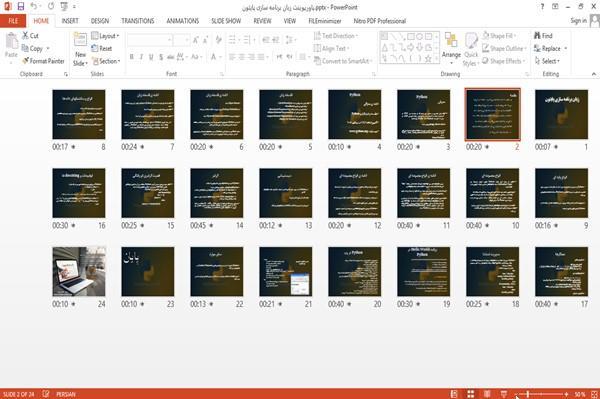The width and height of the screenshot is (600, 399).
Task: Switch to the SLIDE SHOW tab
Action: 226,21
